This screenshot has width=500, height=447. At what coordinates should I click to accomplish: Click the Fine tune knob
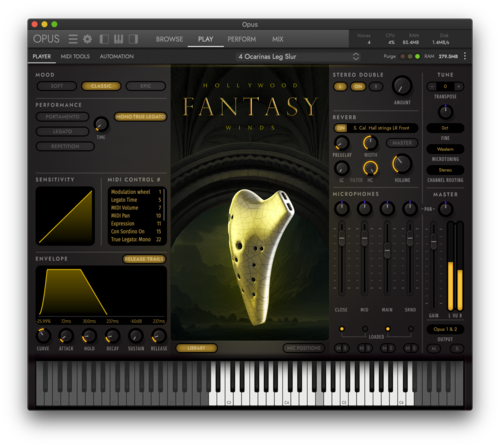[x=445, y=112]
